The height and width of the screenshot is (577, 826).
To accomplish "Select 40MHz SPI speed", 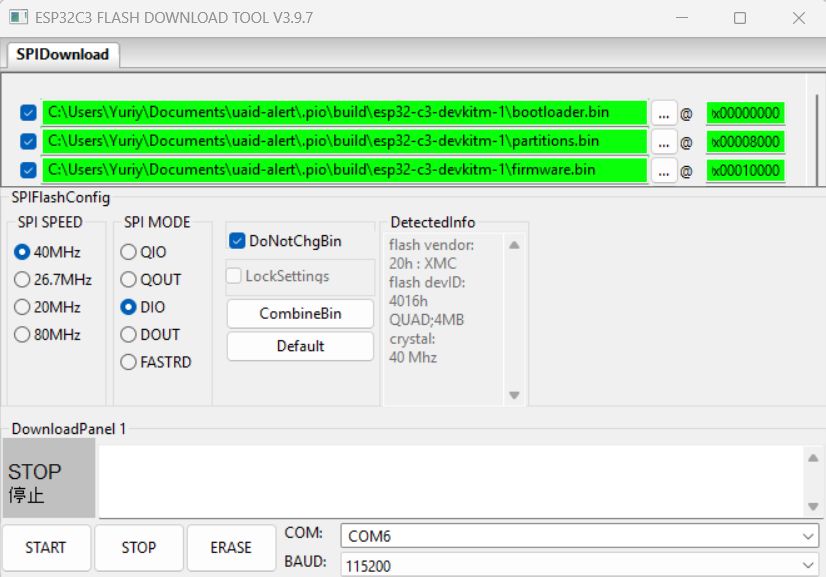I will tap(47, 252).
